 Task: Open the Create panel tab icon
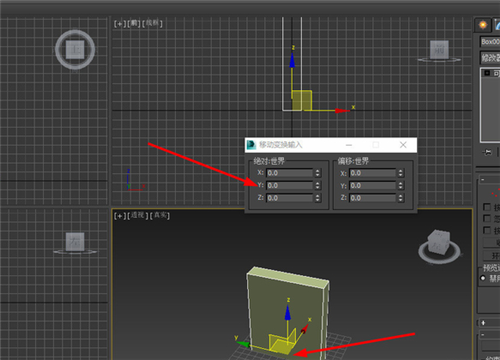[483, 25]
